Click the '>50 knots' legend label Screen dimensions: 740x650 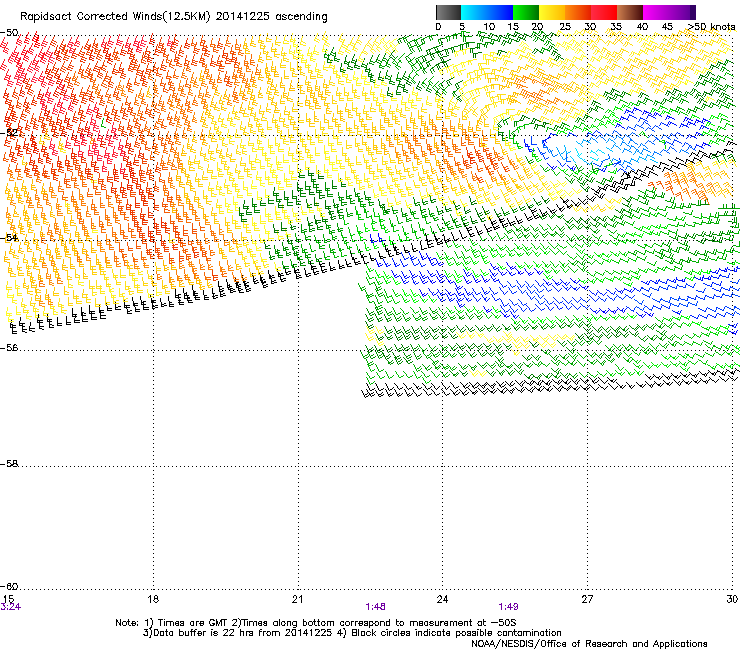pyautogui.click(x=711, y=27)
